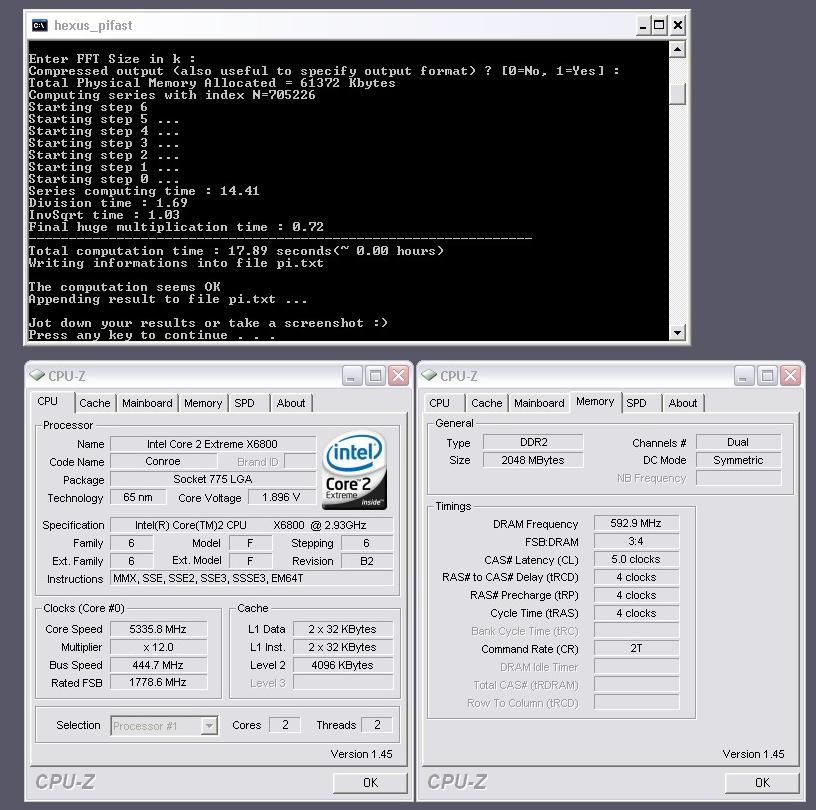Click the Package value Socket 775 LGA
The width and height of the screenshot is (816, 810).
click(213, 479)
